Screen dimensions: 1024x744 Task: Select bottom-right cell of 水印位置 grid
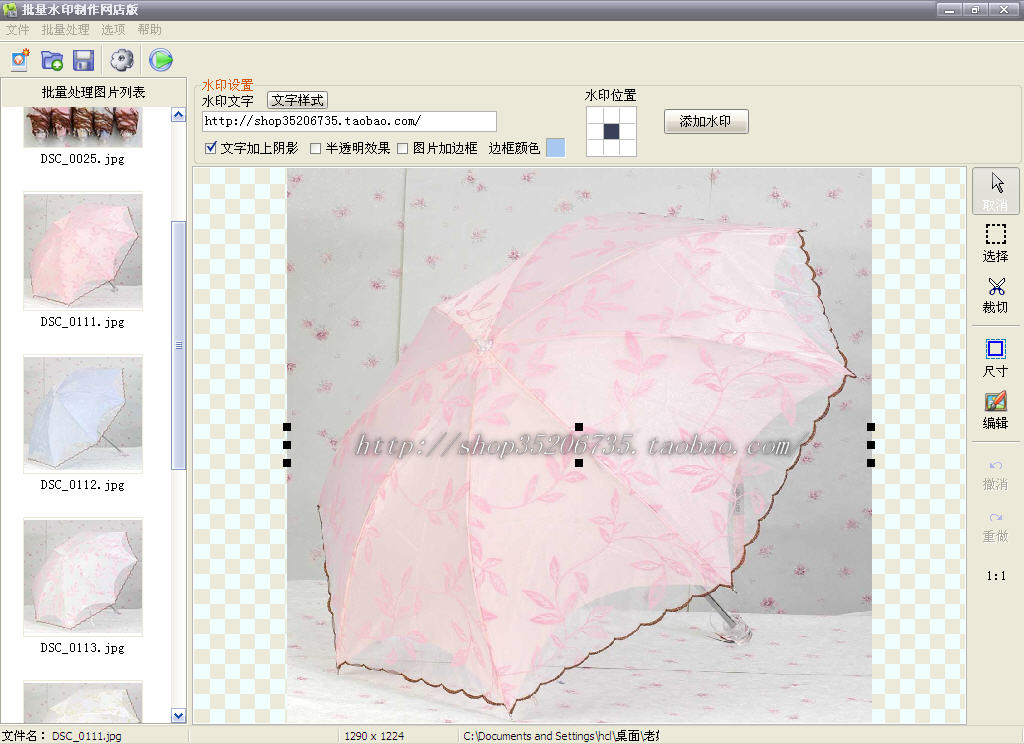628,148
